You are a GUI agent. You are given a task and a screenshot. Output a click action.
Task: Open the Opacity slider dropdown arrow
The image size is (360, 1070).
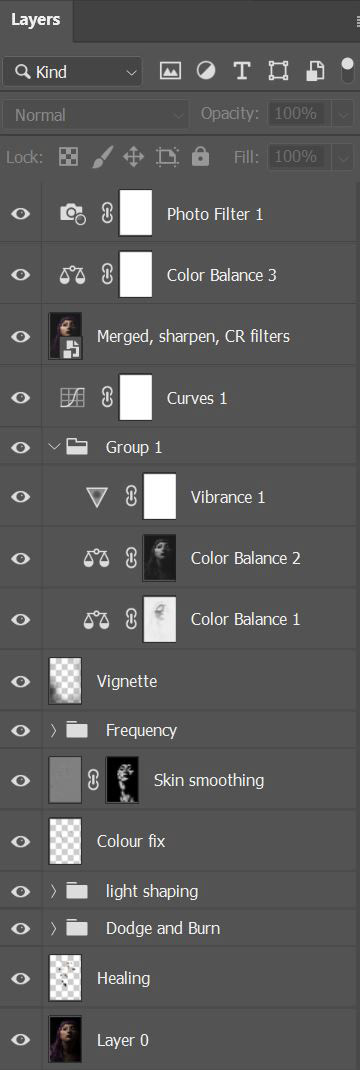pos(343,115)
